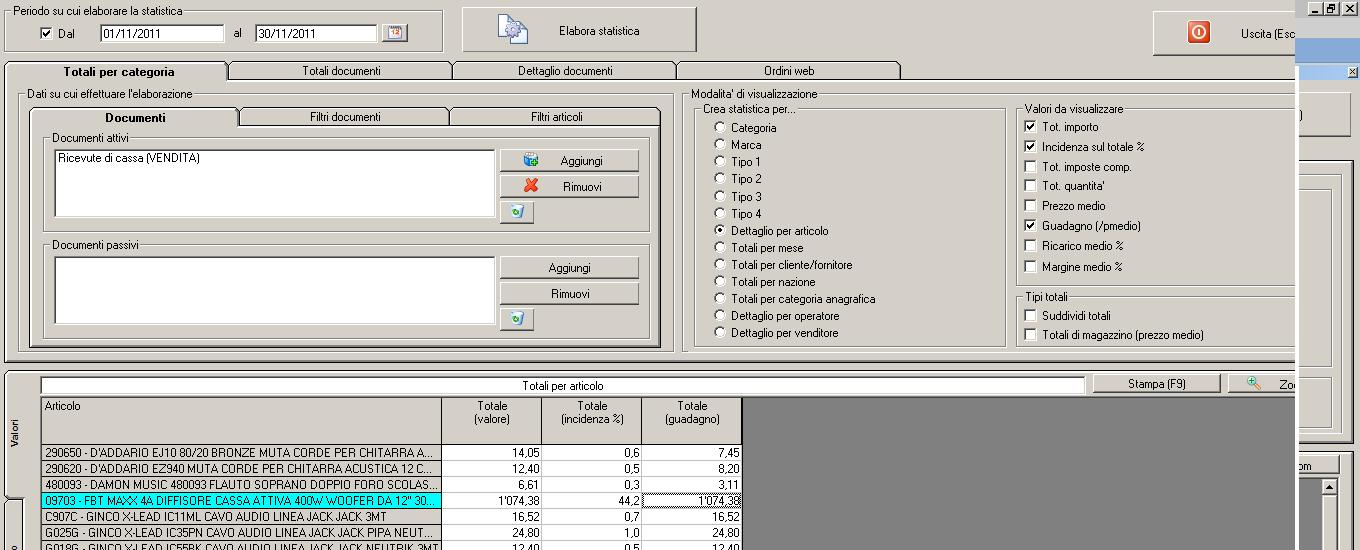Screen dimensions: 1360x550
Task: Click scrollbar up arrow in right panel
Action: tap(1329, 487)
